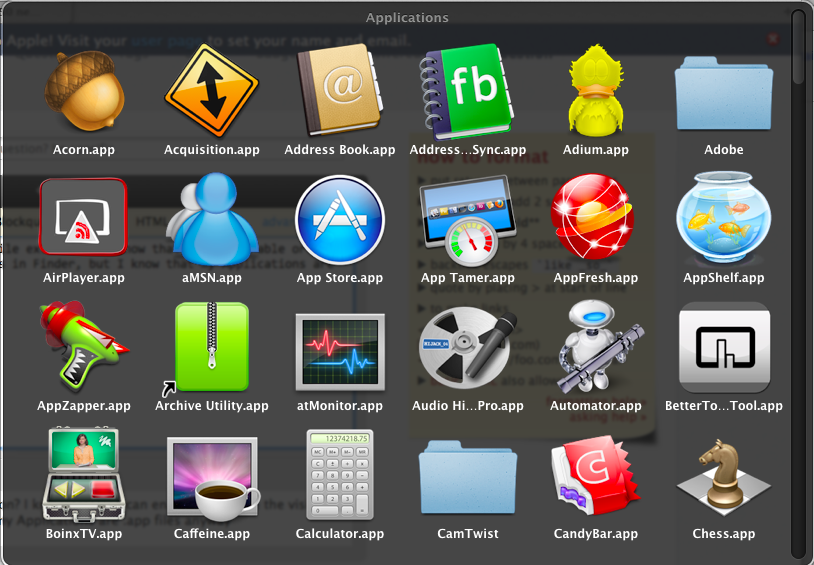The image size is (814, 565).
Task: Click the Caffeine.app label
Action: (212, 534)
